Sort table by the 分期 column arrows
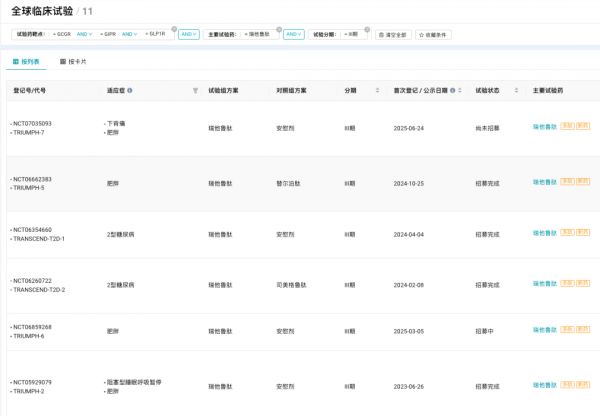 (377, 90)
